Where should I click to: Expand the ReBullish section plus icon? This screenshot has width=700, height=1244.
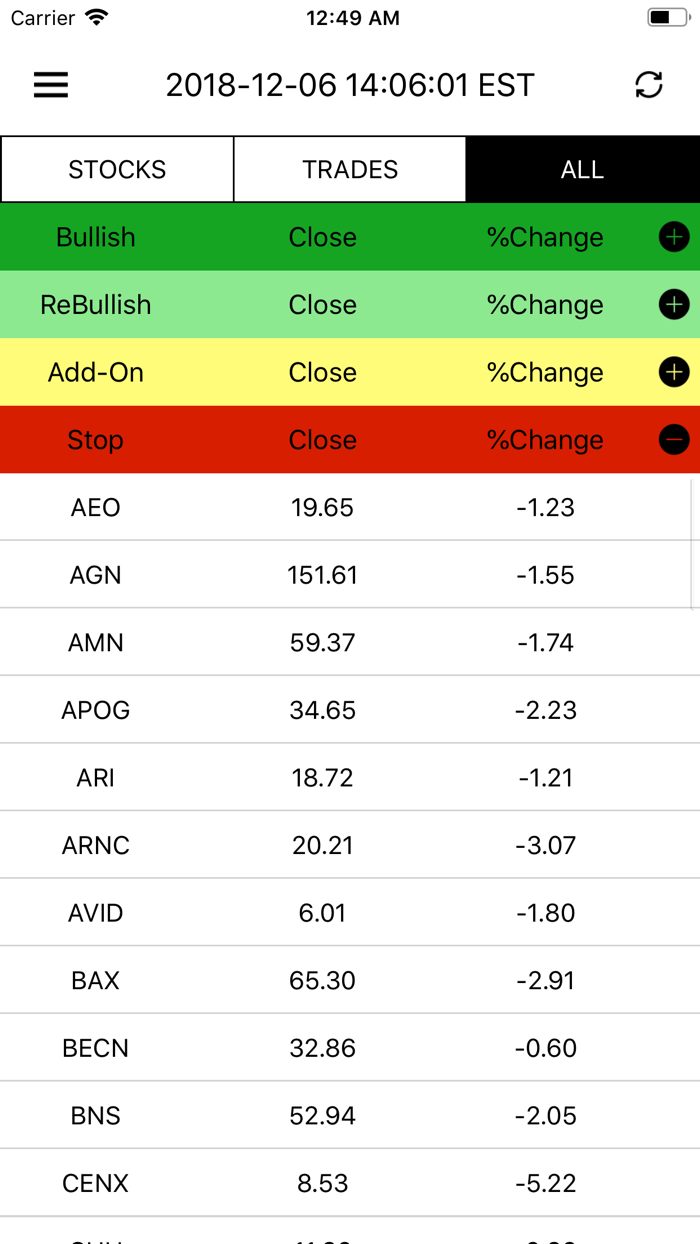pos(674,304)
